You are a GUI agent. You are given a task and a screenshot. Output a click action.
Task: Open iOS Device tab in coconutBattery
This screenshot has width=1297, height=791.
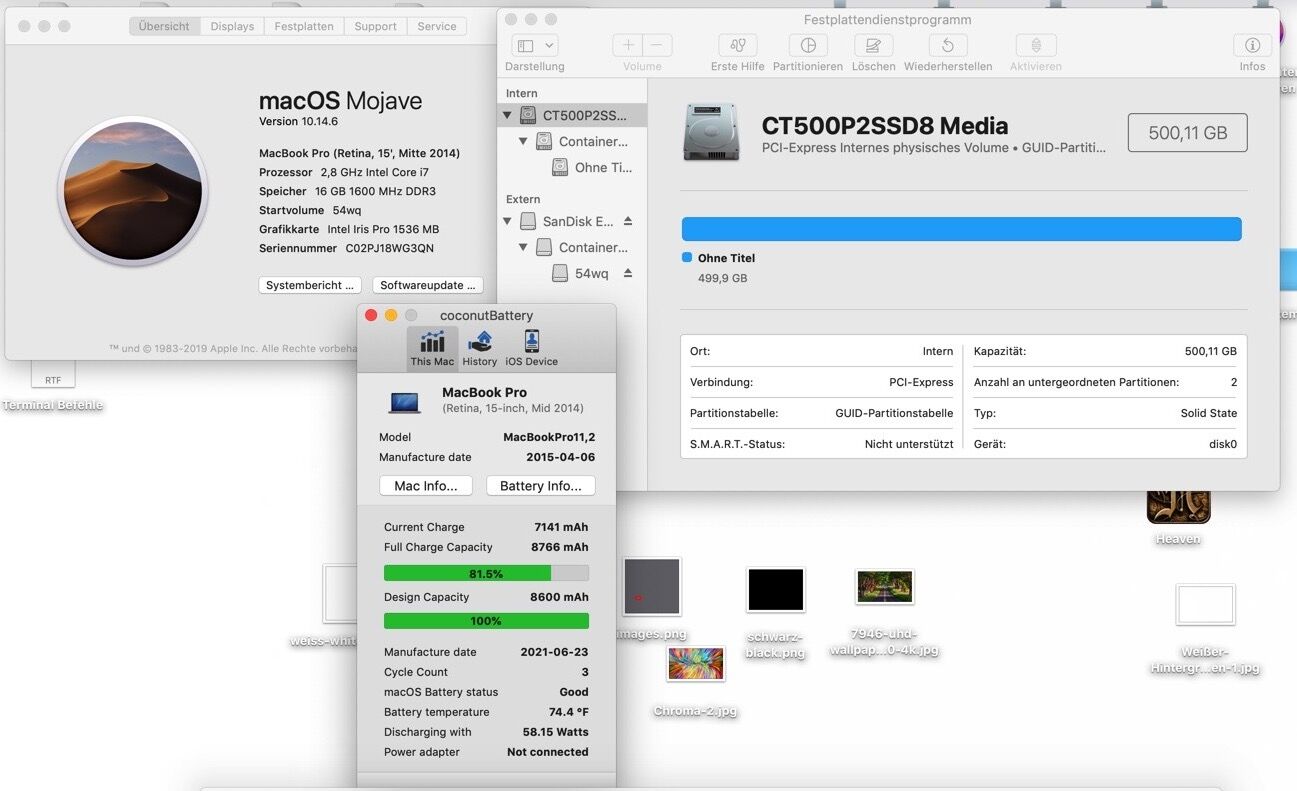coord(532,348)
